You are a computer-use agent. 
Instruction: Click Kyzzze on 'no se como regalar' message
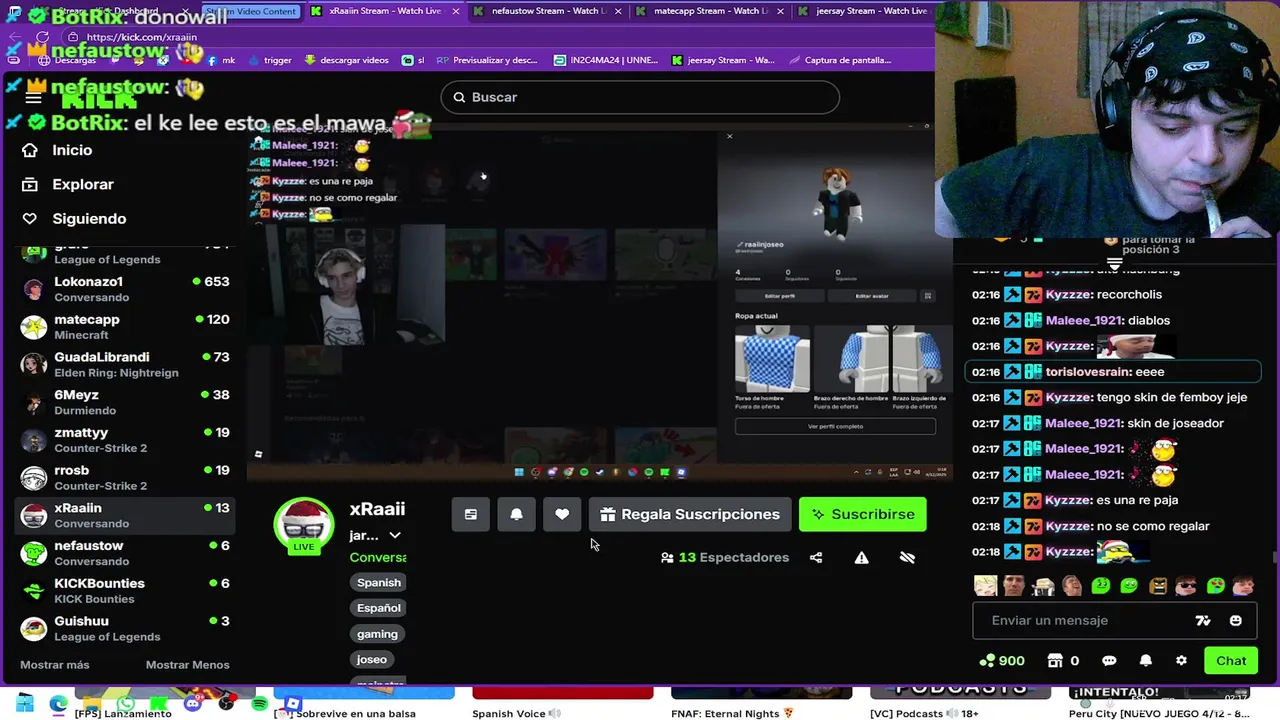point(1067,526)
